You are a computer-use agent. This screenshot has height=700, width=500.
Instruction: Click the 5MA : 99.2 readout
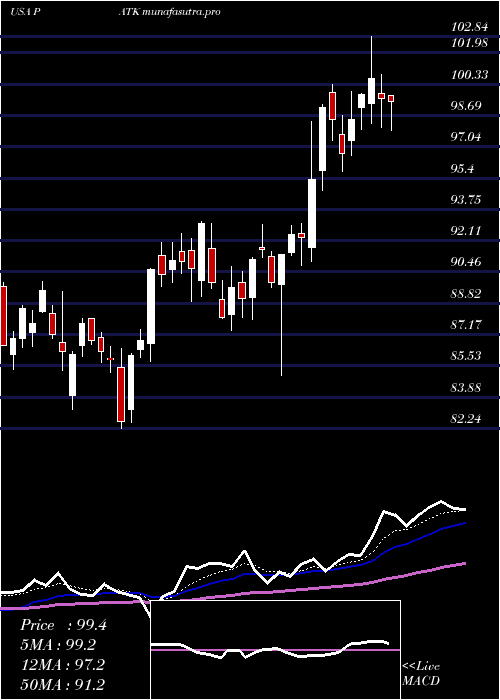58,645
